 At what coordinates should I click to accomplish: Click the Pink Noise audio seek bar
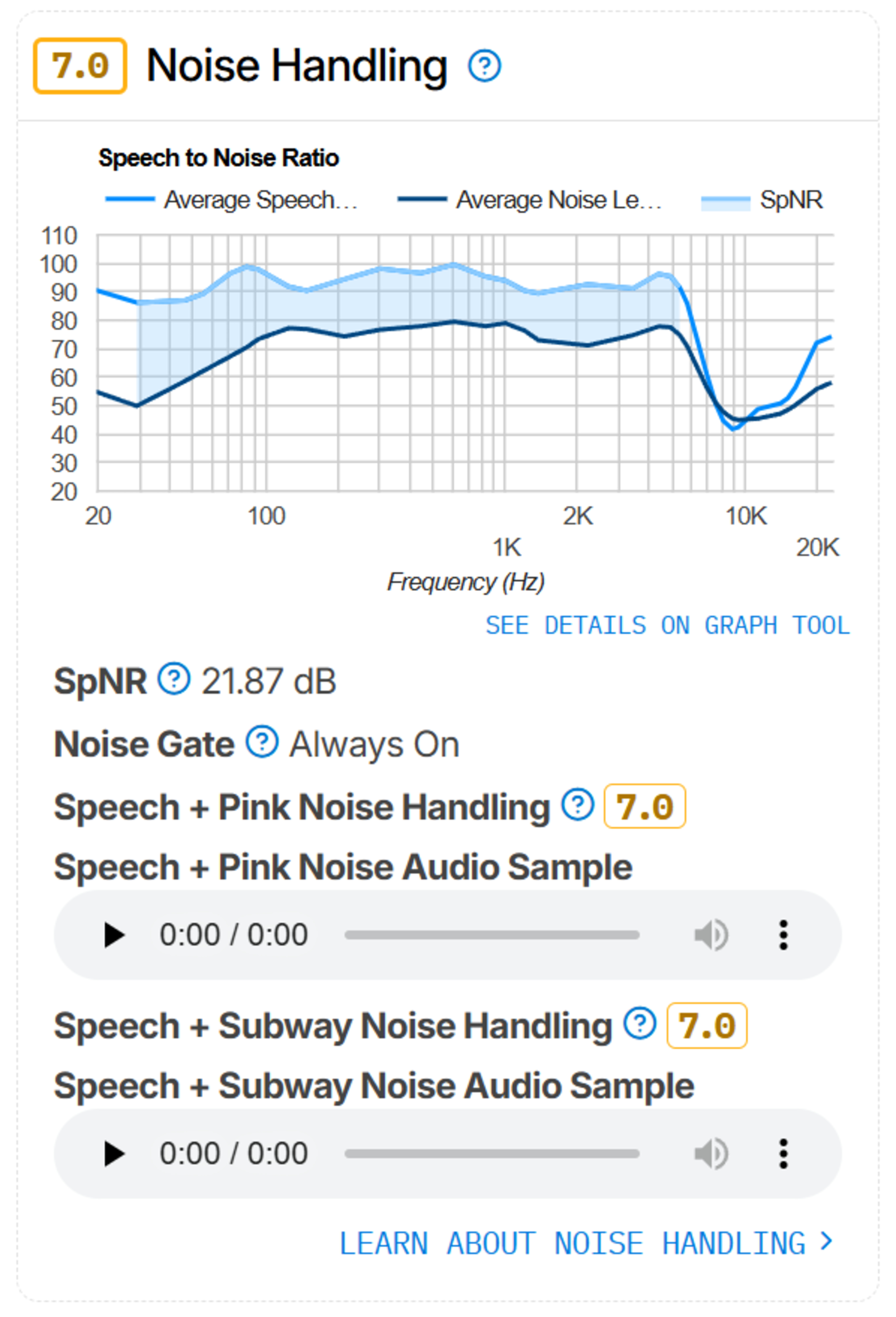(x=492, y=935)
